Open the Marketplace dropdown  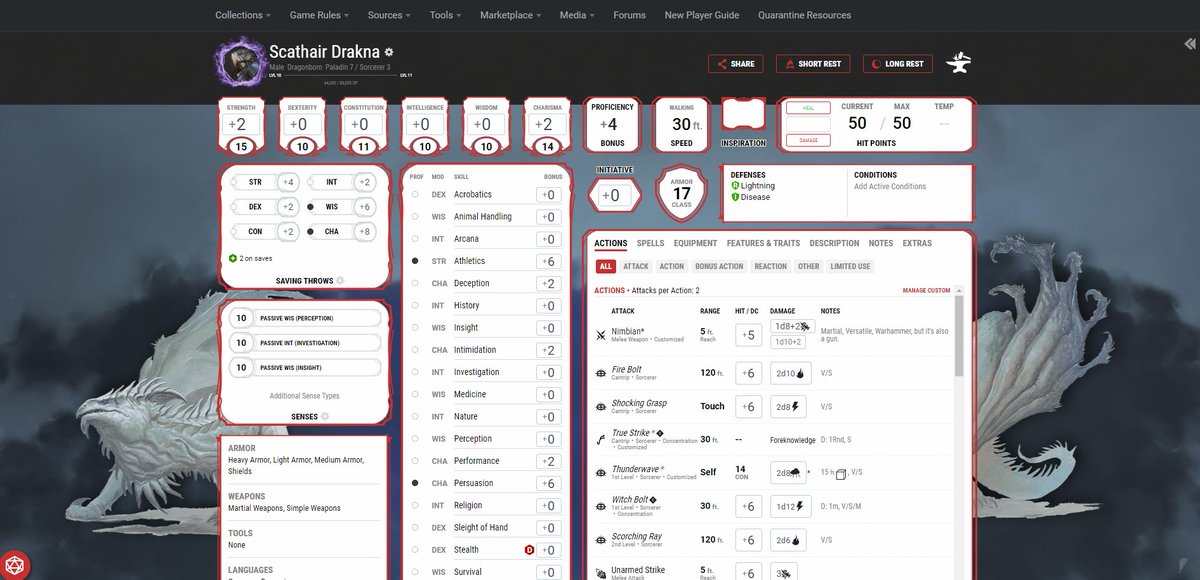510,15
